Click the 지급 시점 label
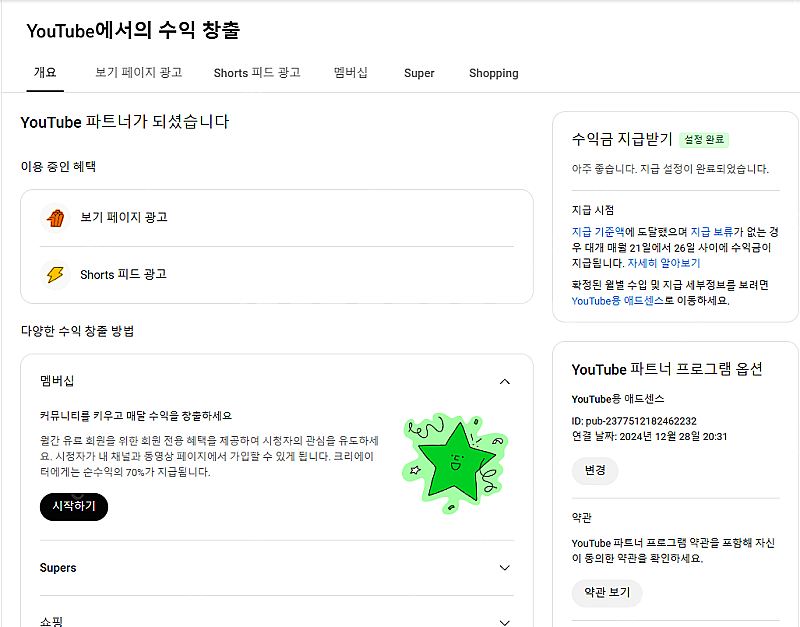The height and width of the screenshot is (627, 800). 593,210
